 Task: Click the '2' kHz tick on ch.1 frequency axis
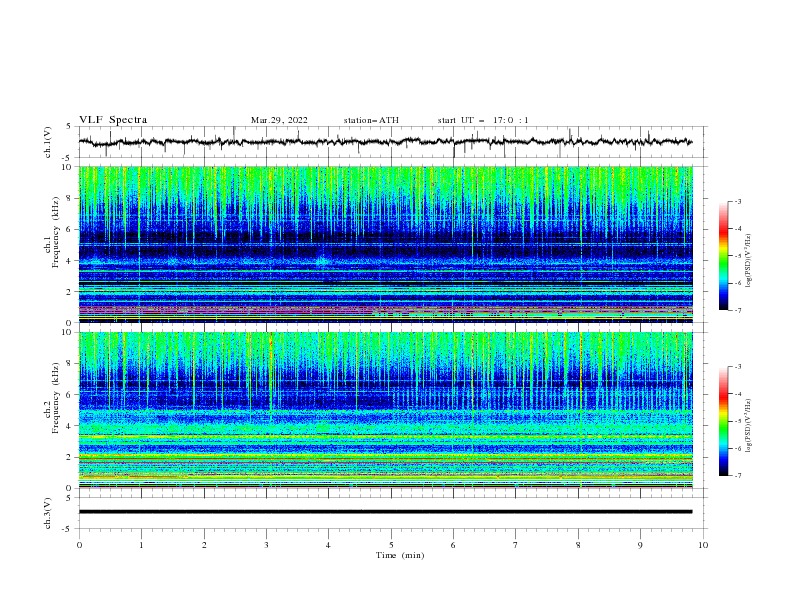tap(69, 291)
